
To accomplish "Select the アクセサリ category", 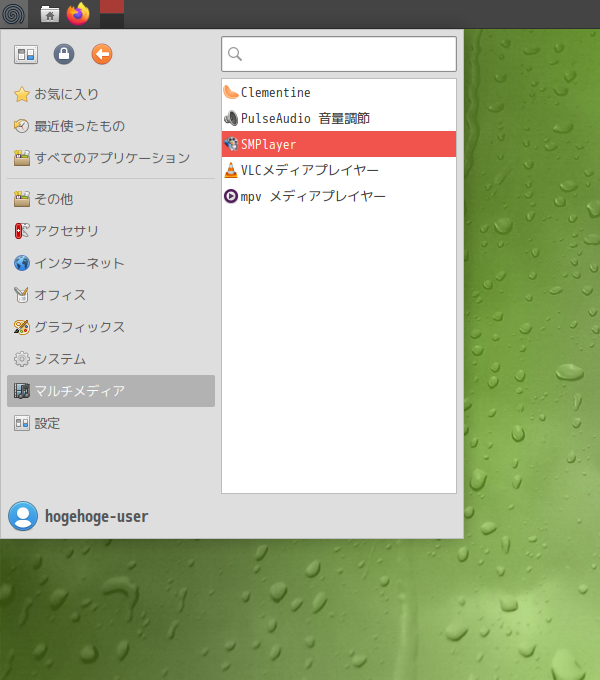I will click(111, 231).
